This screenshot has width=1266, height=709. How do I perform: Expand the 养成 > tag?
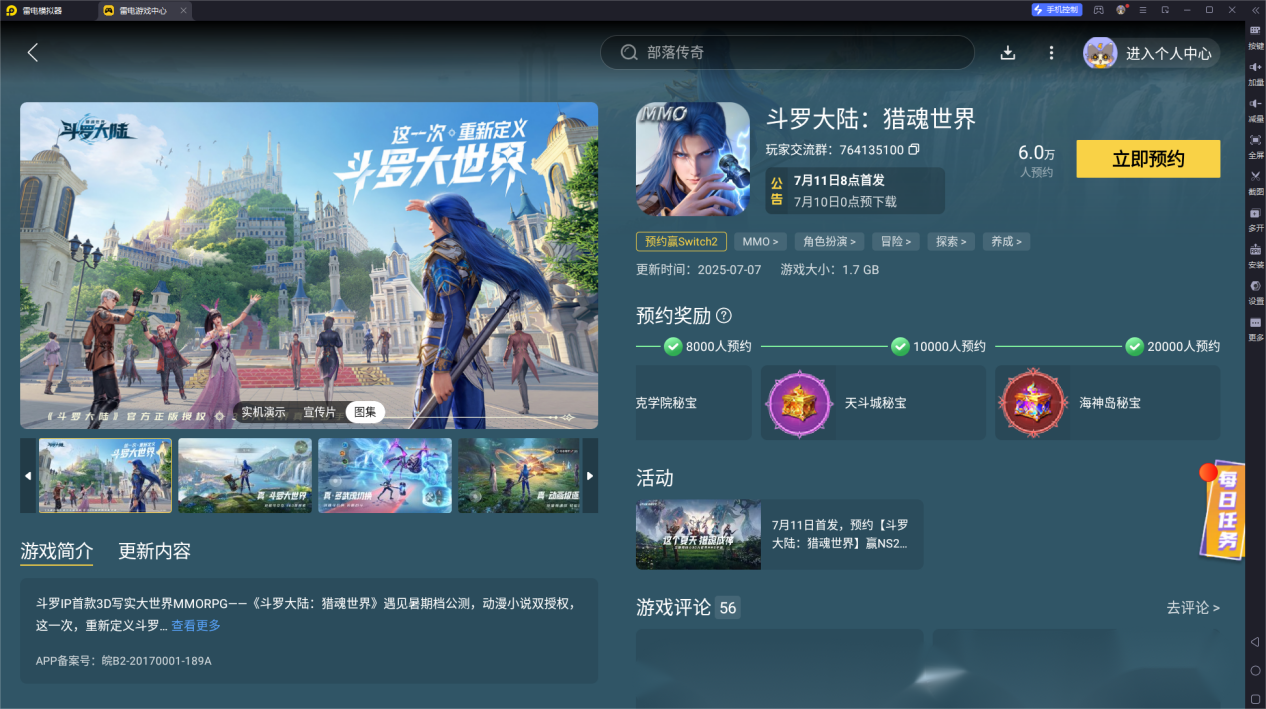point(1006,241)
